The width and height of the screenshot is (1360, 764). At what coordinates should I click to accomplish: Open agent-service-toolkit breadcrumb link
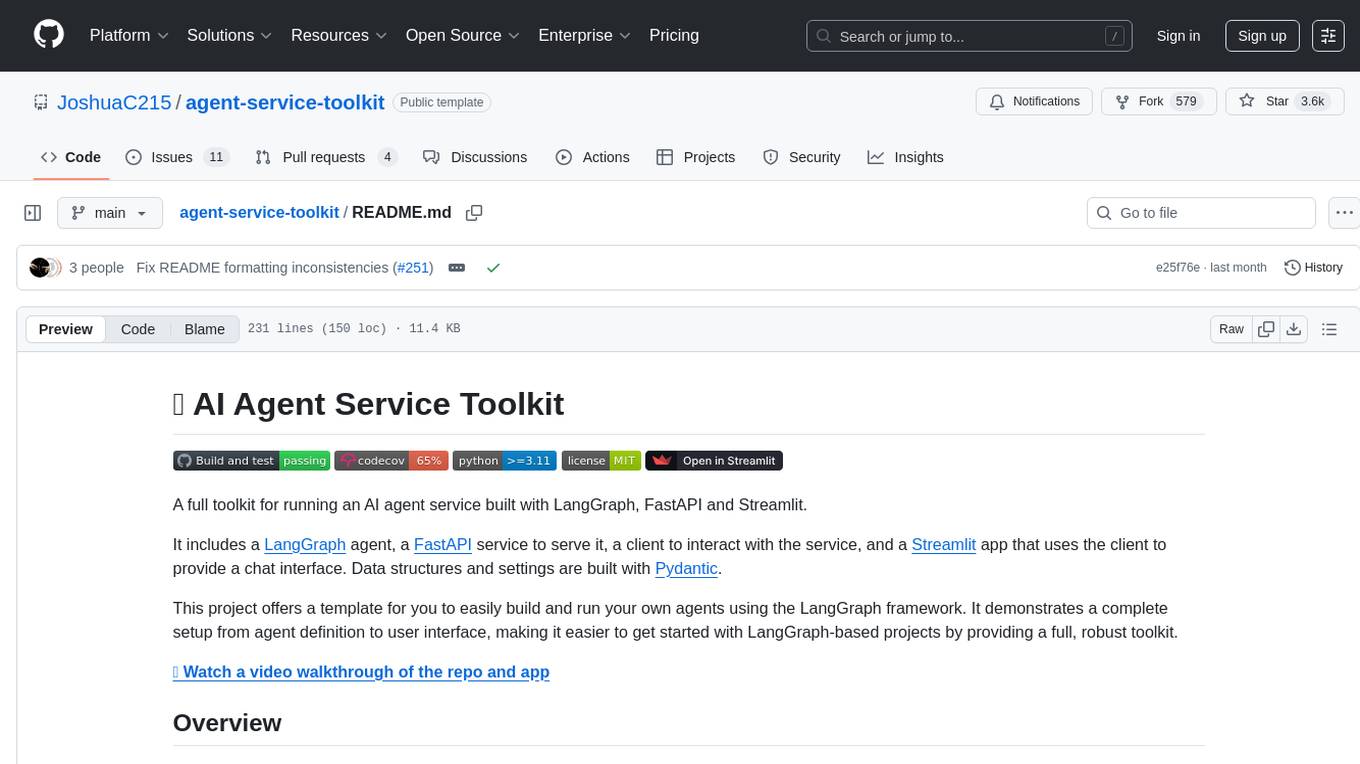point(259,212)
